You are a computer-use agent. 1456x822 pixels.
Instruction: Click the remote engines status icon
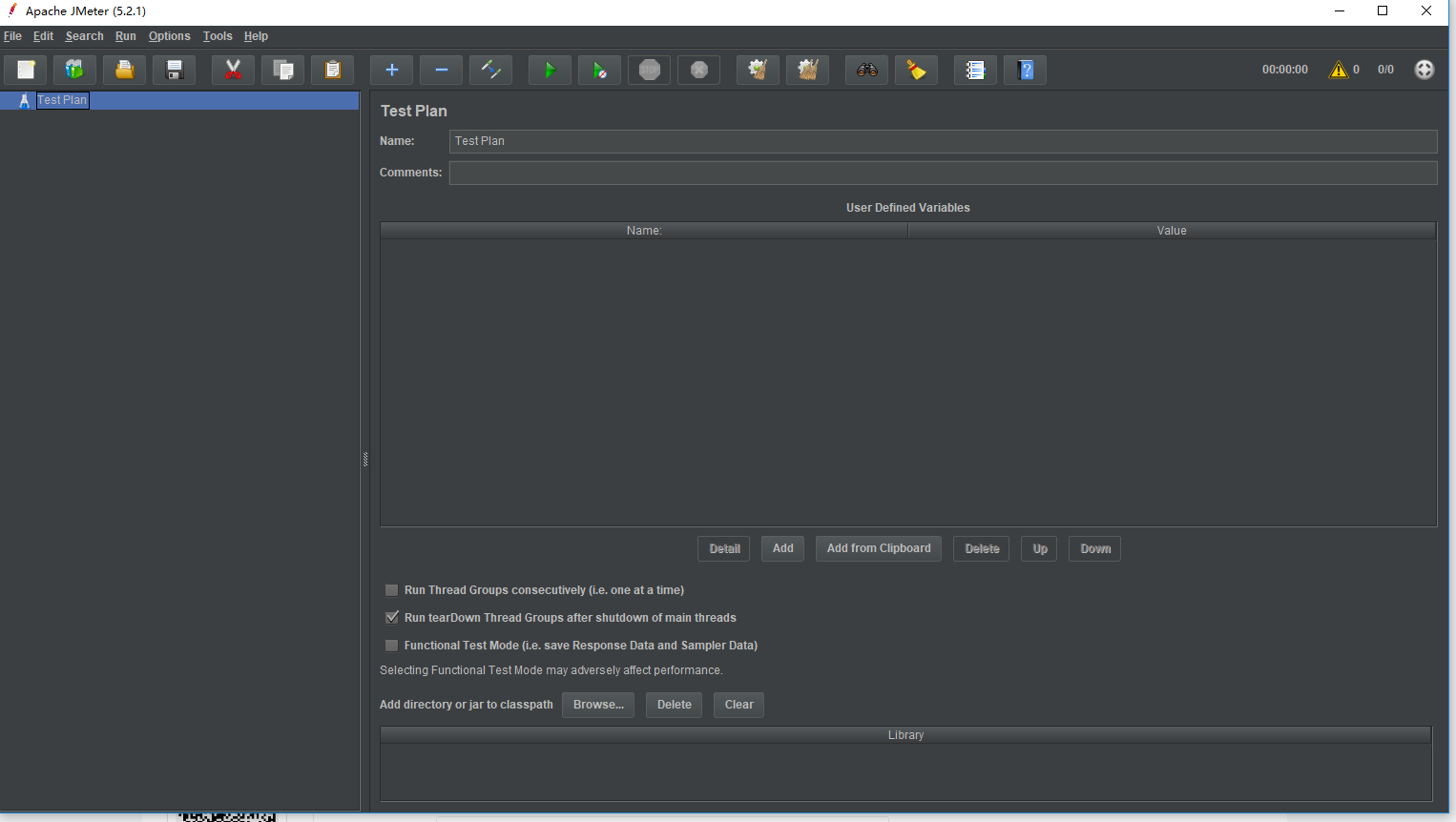coord(1424,70)
